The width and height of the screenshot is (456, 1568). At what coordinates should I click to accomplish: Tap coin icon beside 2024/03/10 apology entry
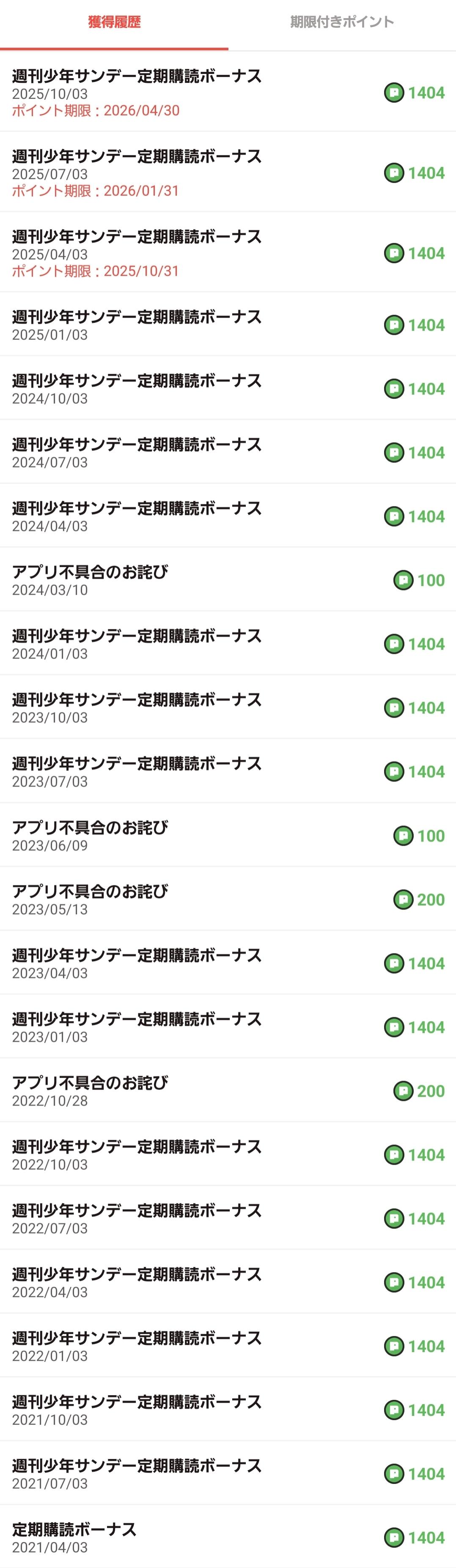[x=403, y=580]
